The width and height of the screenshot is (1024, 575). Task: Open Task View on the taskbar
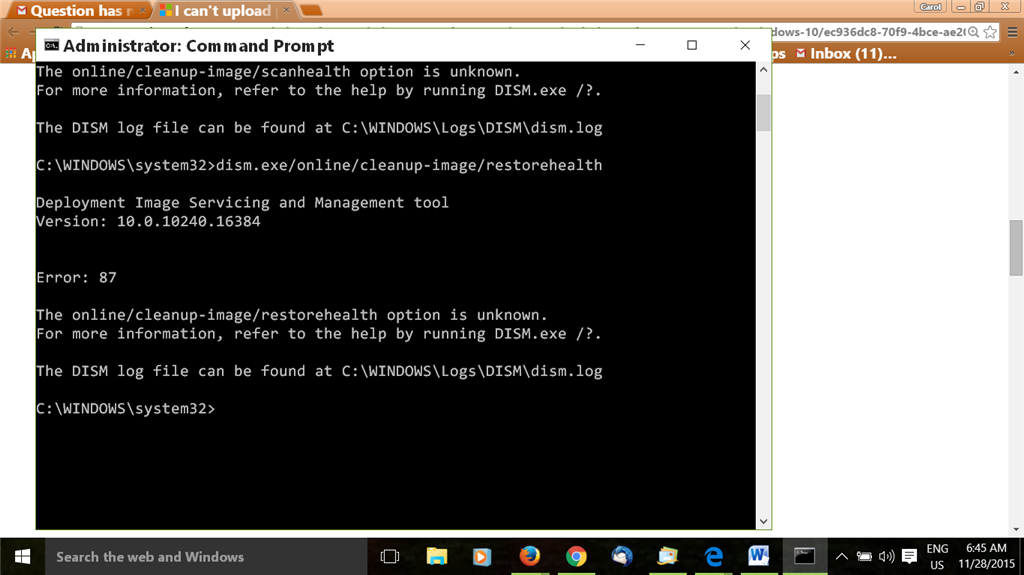click(x=390, y=557)
